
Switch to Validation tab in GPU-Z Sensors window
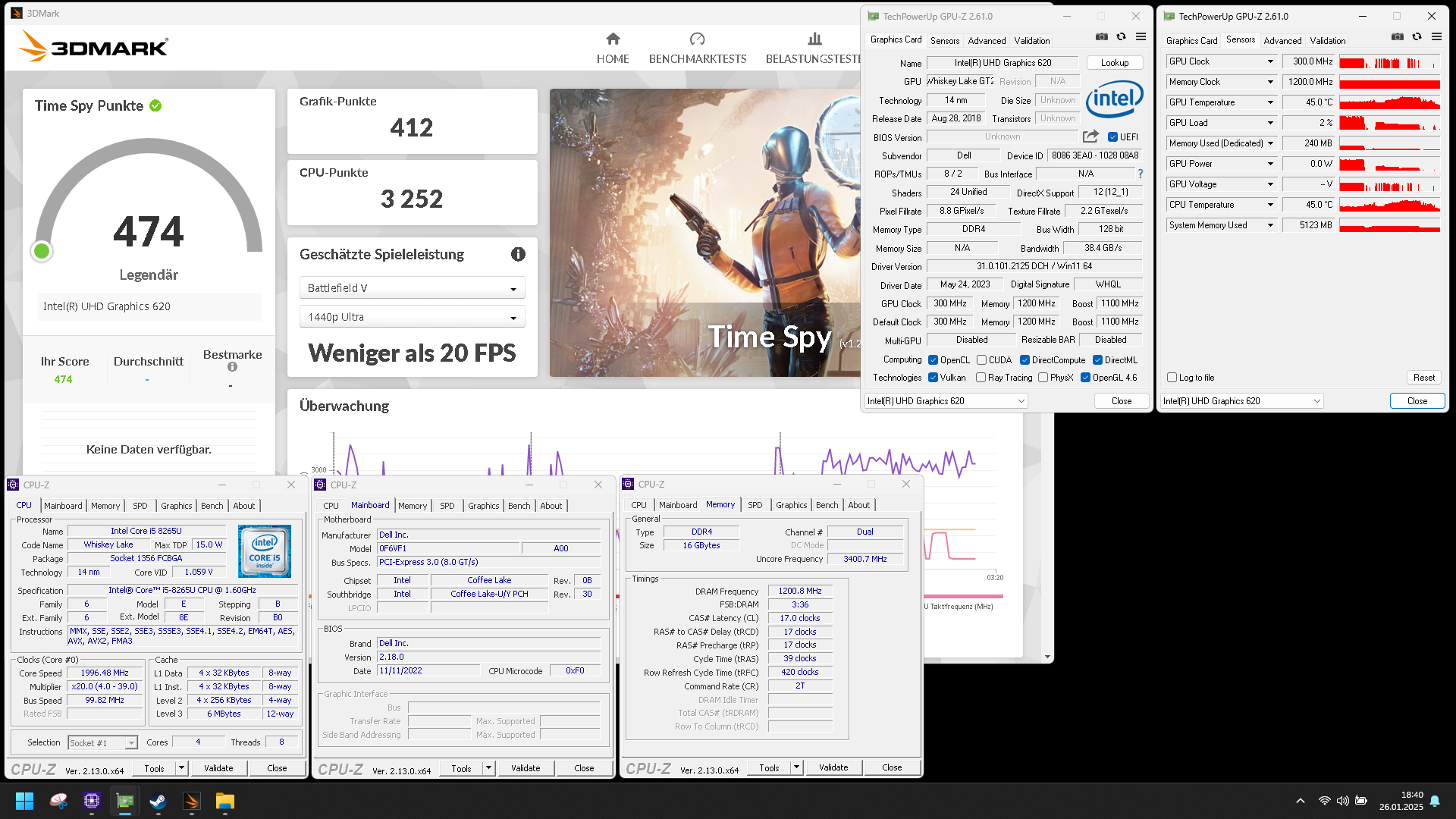coord(1327,41)
